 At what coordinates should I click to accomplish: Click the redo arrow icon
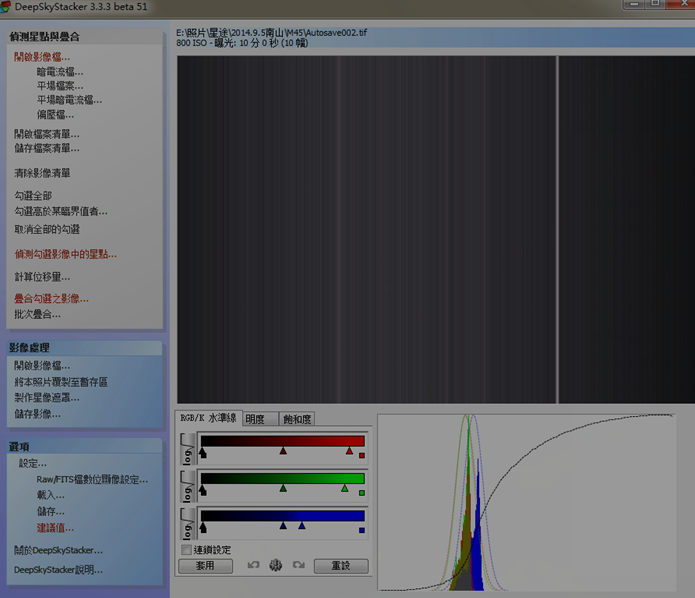click(x=299, y=565)
